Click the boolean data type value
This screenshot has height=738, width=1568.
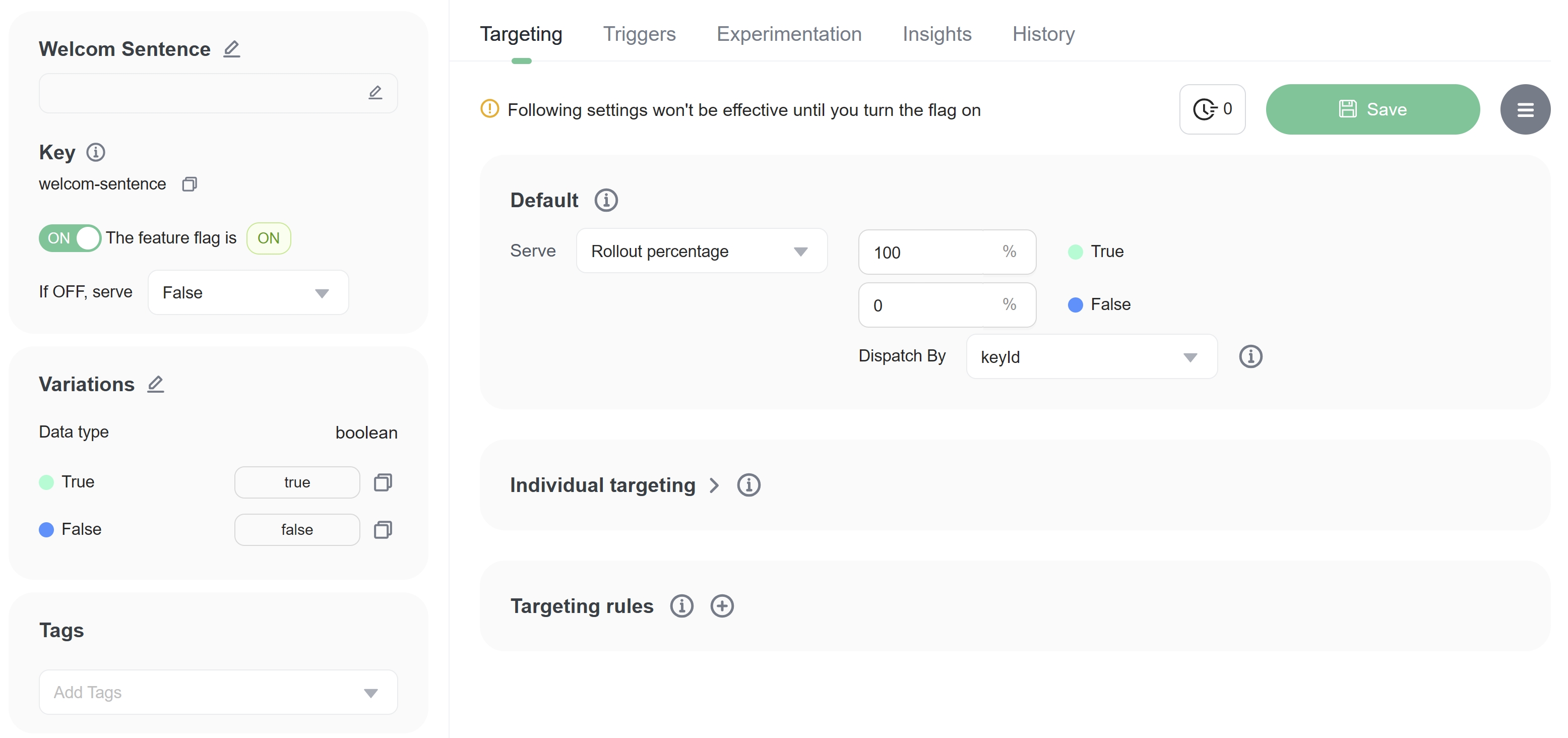pyautogui.click(x=366, y=433)
